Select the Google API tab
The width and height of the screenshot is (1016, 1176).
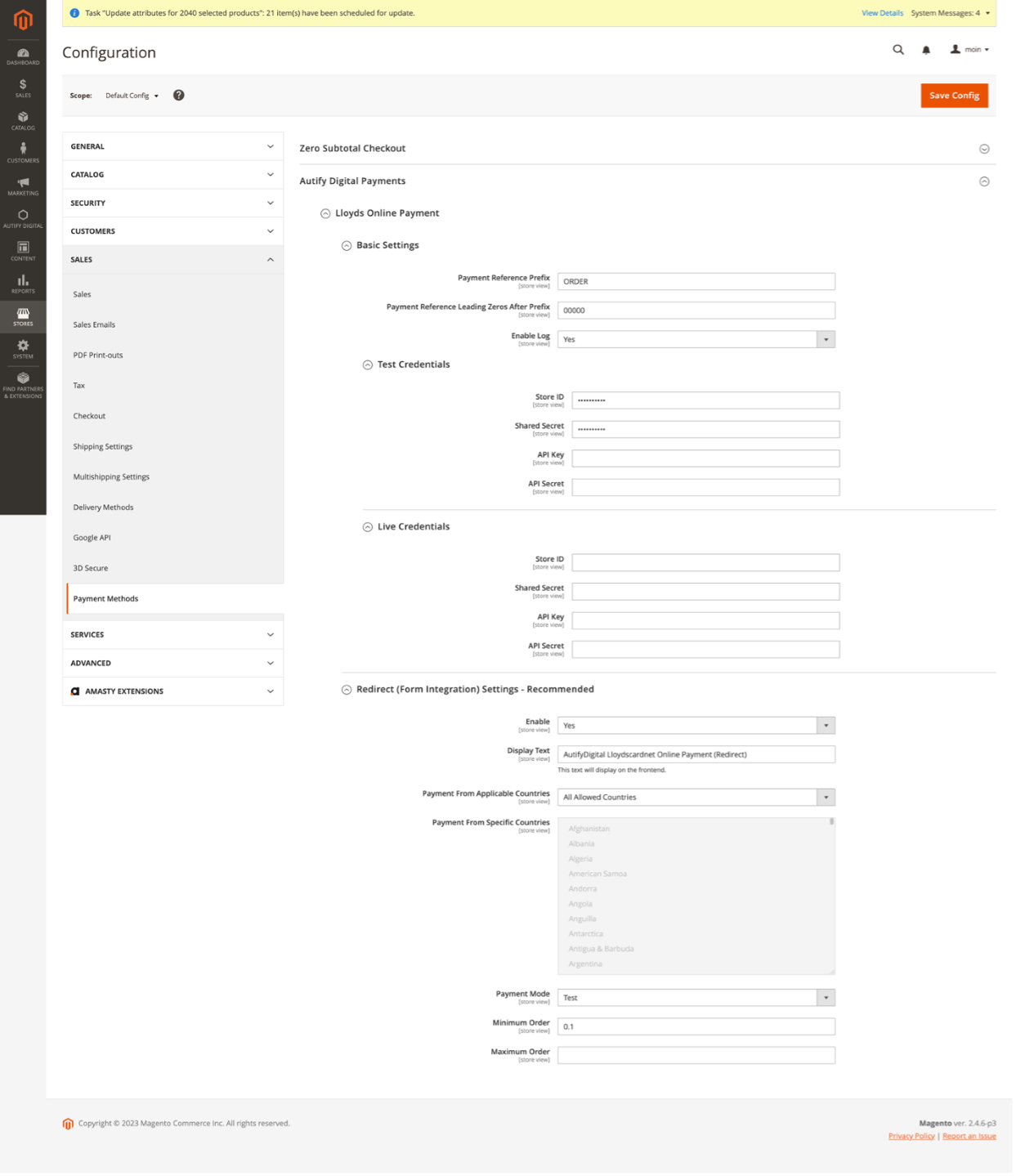click(x=175, y=538)
